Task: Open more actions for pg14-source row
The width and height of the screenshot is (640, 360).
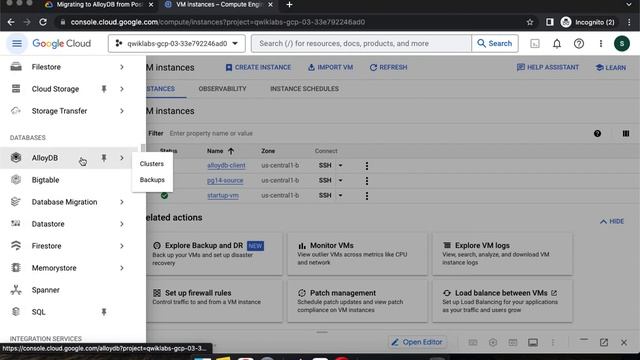Action: pos(367,180)
